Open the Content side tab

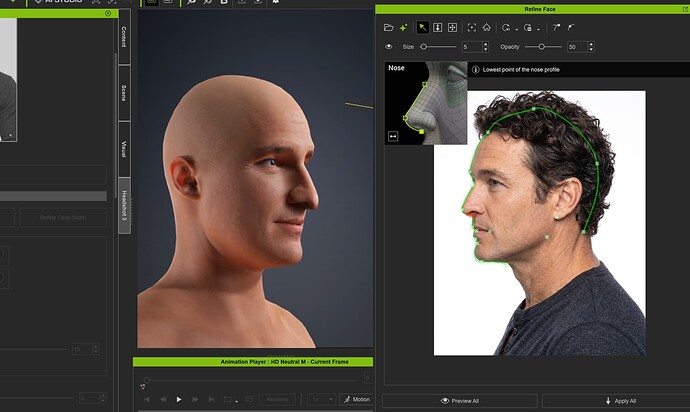point(124,37)
